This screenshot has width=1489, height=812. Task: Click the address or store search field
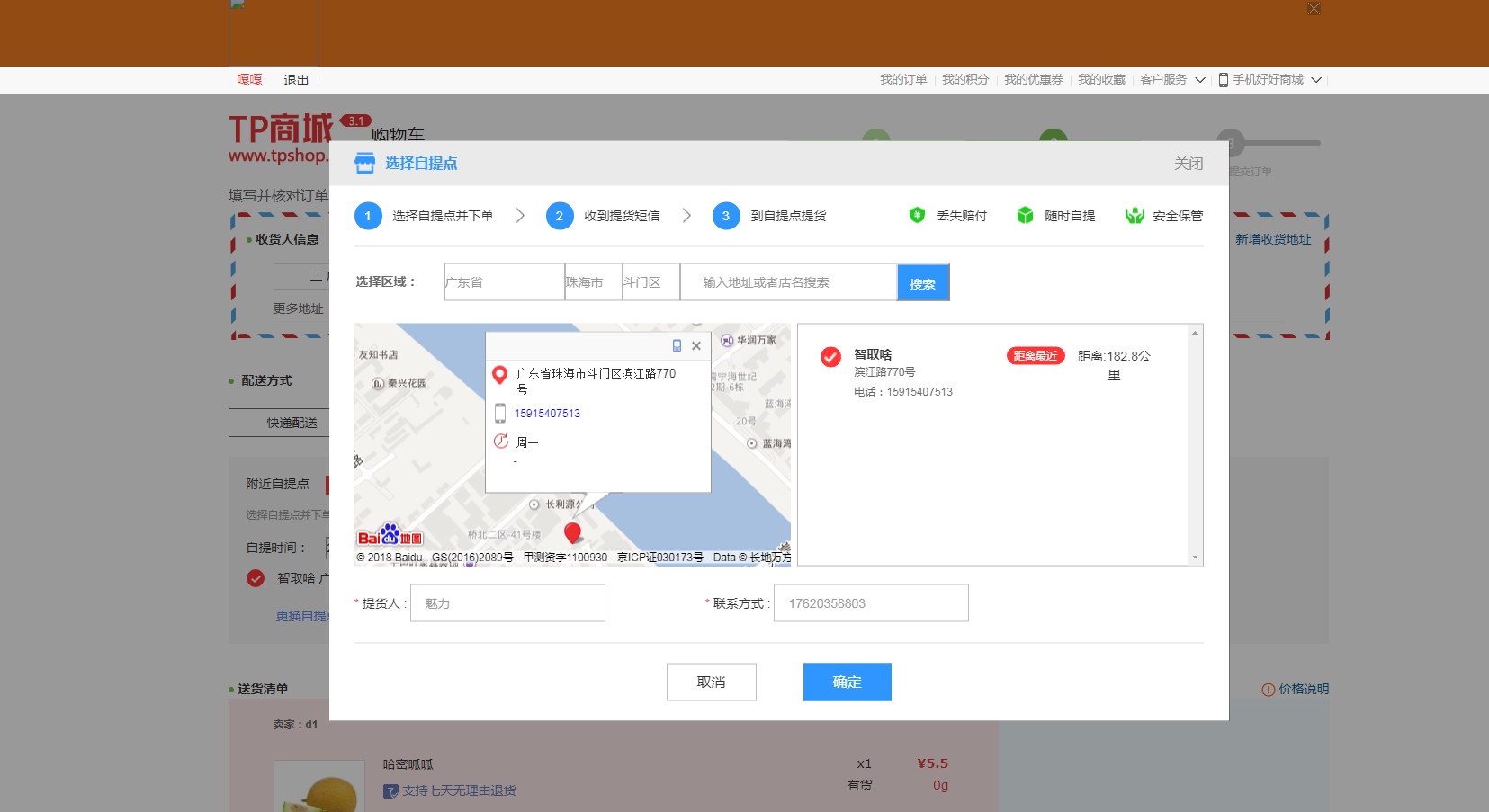[788, 282]
